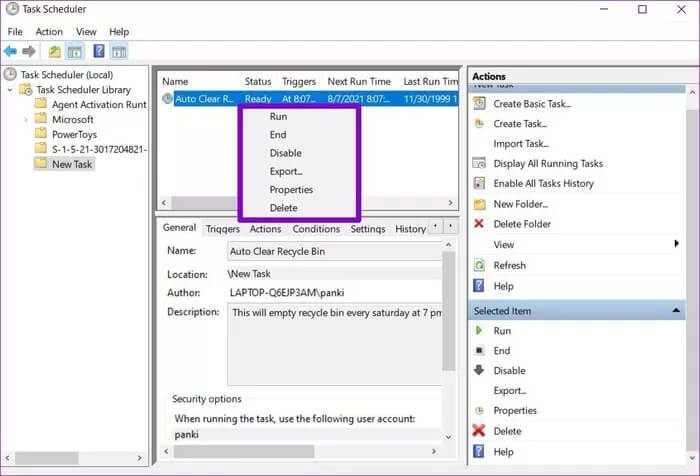Viewport: 700px width, 476px height.
Task: Switch to the Settings tab
Action: point(368,229)
